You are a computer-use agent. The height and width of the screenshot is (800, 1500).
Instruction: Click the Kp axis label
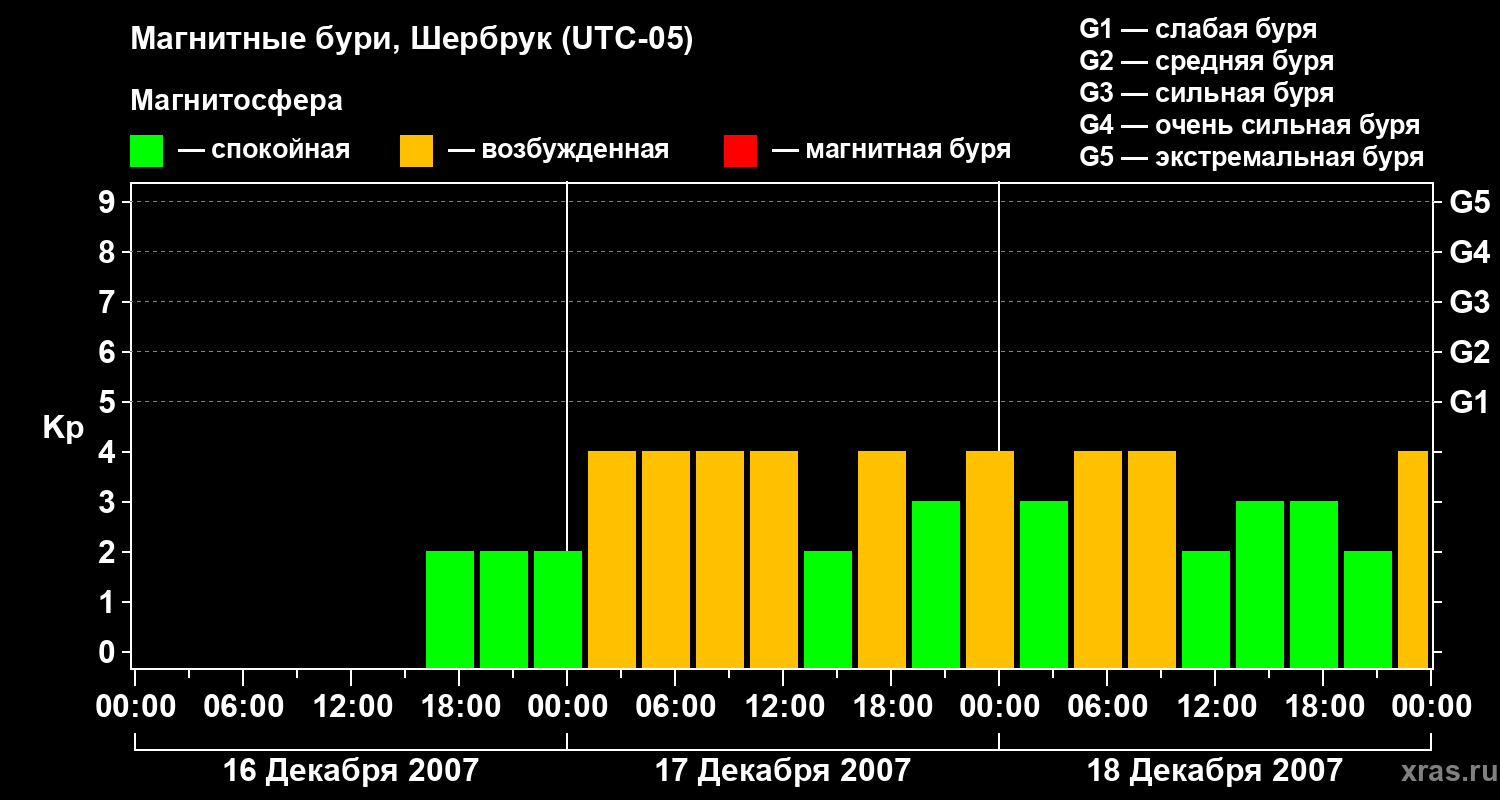coord(63,429)
